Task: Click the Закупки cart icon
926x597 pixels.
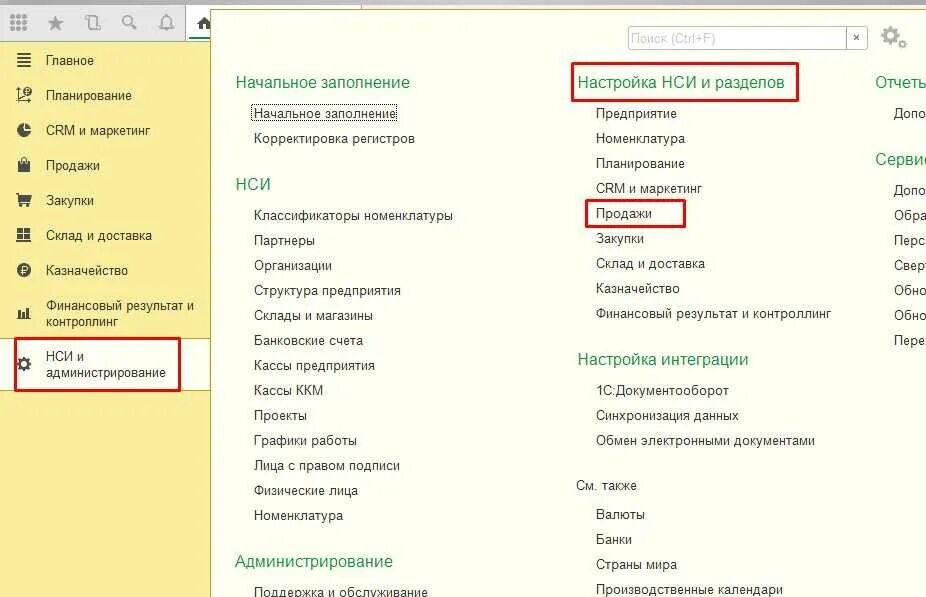Action: 24,200
